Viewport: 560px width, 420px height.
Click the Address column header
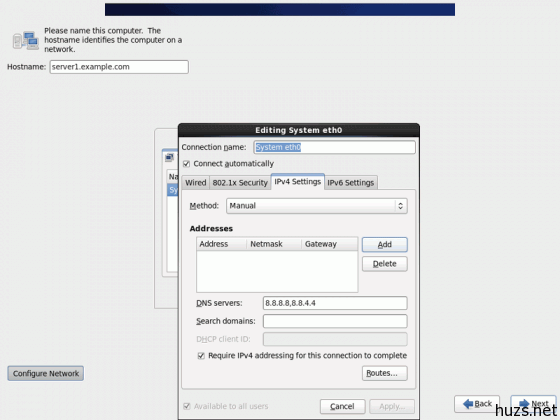coord(221,244)
